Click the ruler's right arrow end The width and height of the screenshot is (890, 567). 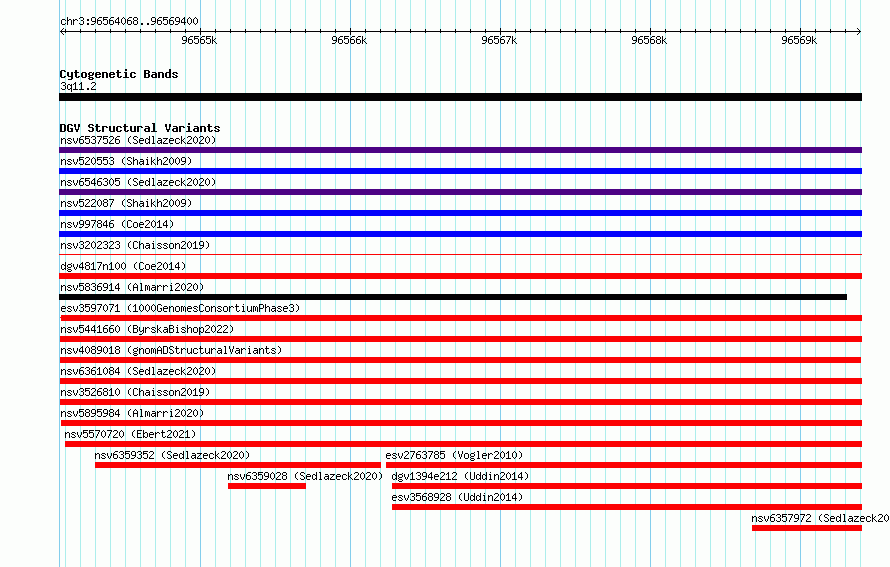(x=859, y=31)
